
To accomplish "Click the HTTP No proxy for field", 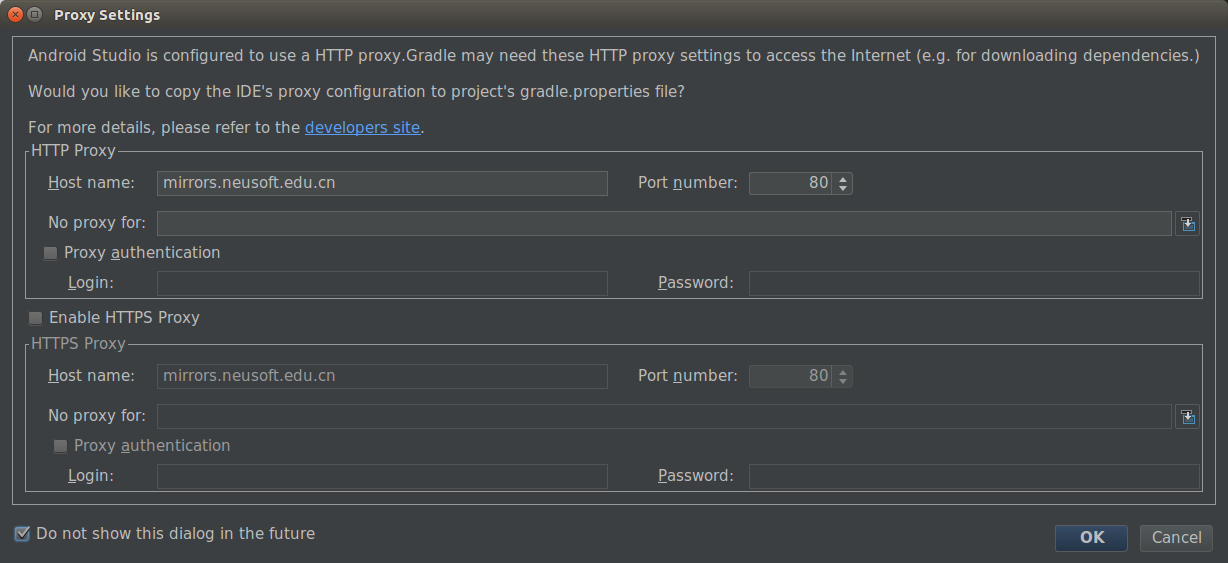I will (663, 223).
